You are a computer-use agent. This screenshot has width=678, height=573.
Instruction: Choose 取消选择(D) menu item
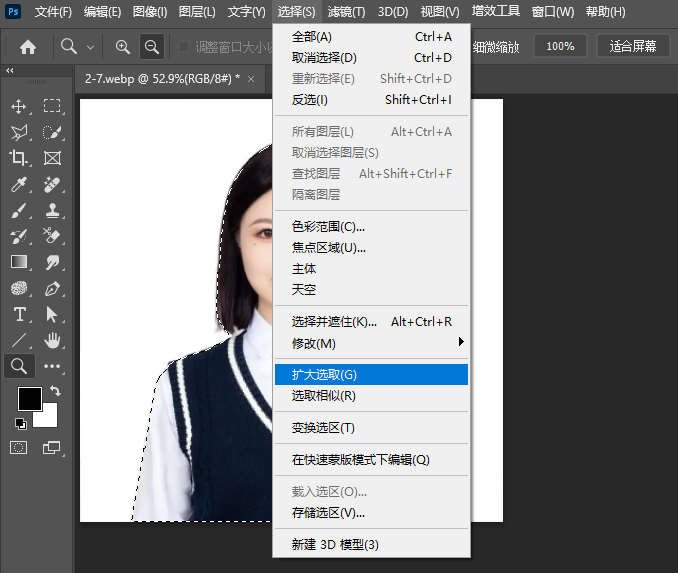[x=371, y=58]
